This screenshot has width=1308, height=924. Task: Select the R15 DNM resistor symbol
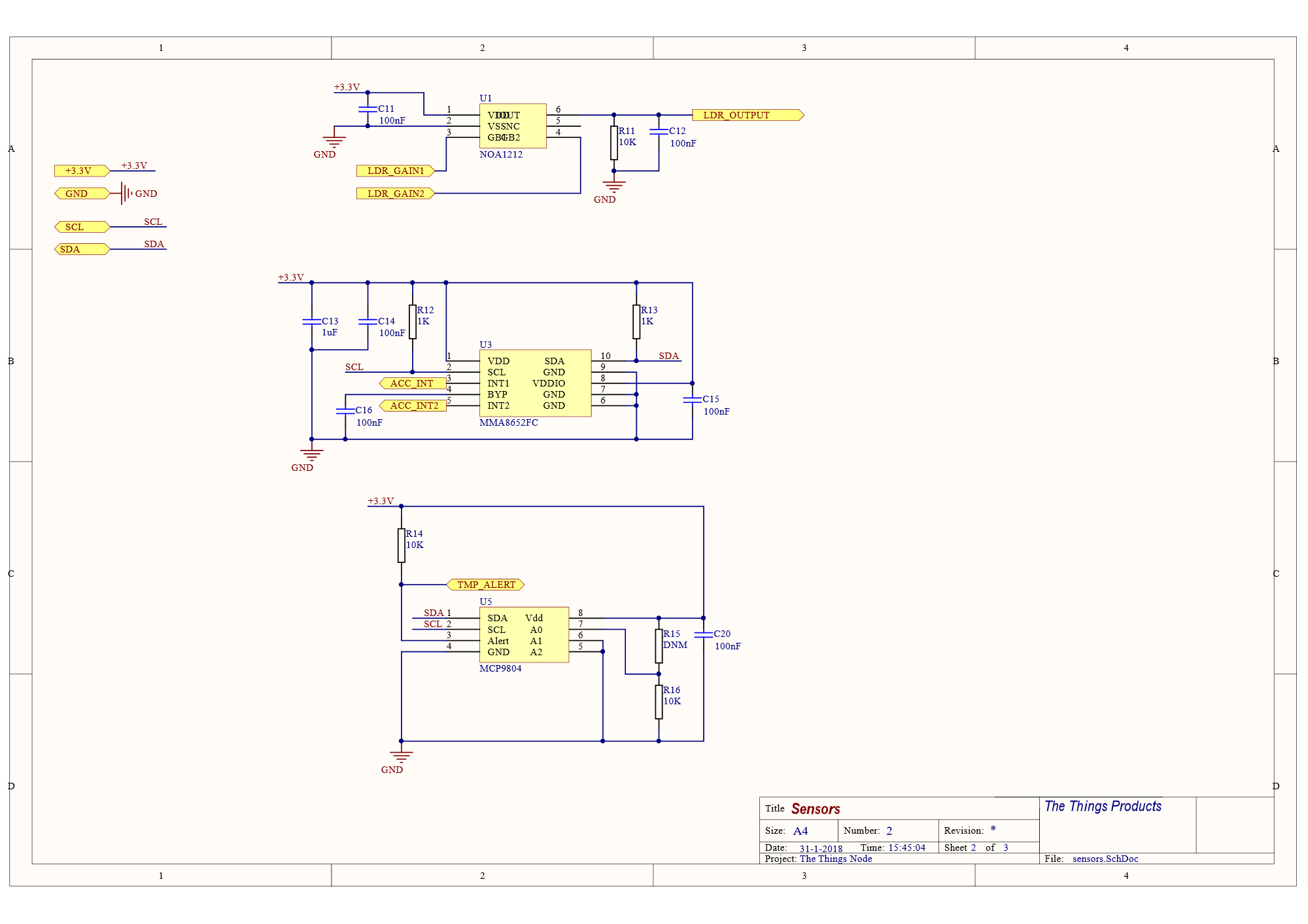[x=659, y=646]
